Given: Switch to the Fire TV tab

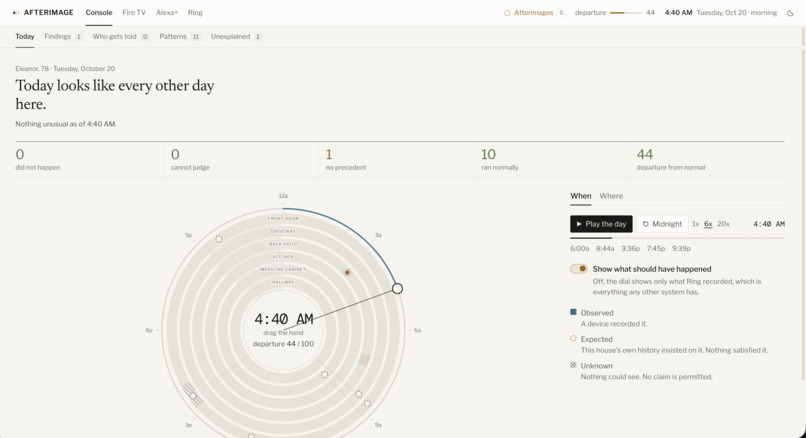Looking at the screenshot, I should [x=134, y=12].
